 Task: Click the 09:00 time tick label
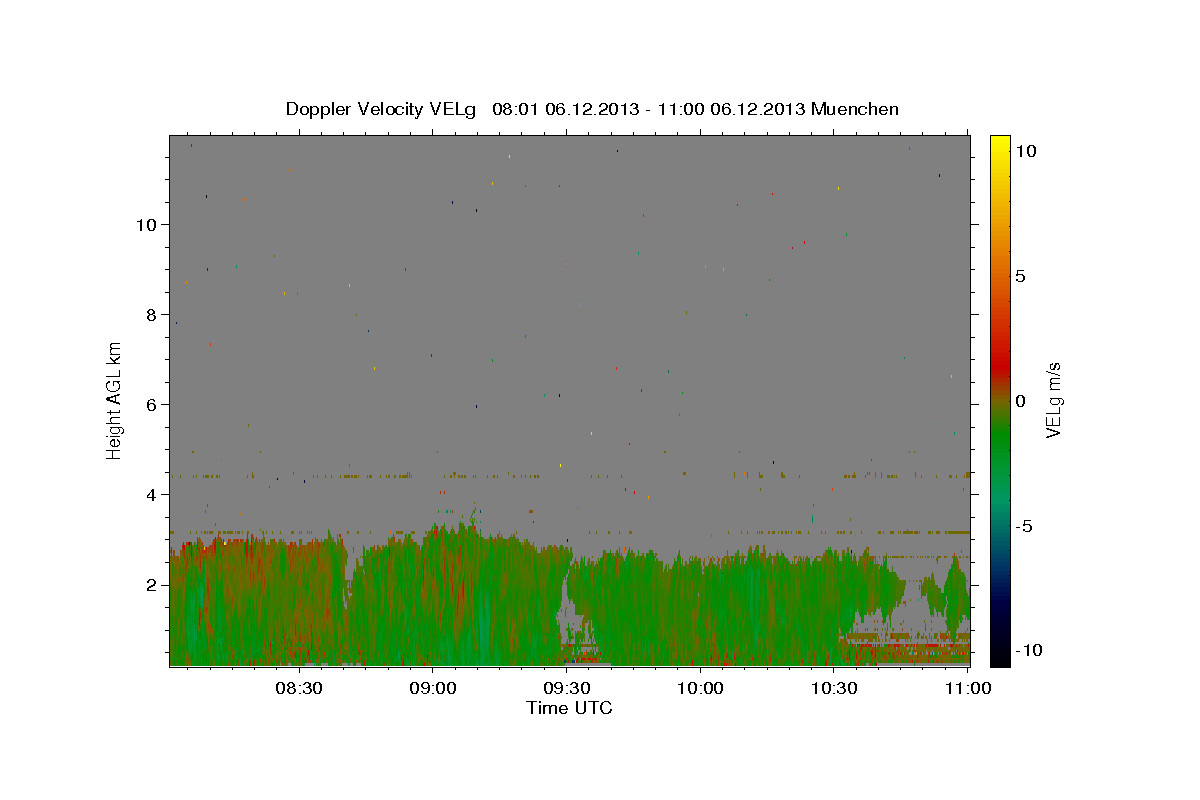coord(433,688)
